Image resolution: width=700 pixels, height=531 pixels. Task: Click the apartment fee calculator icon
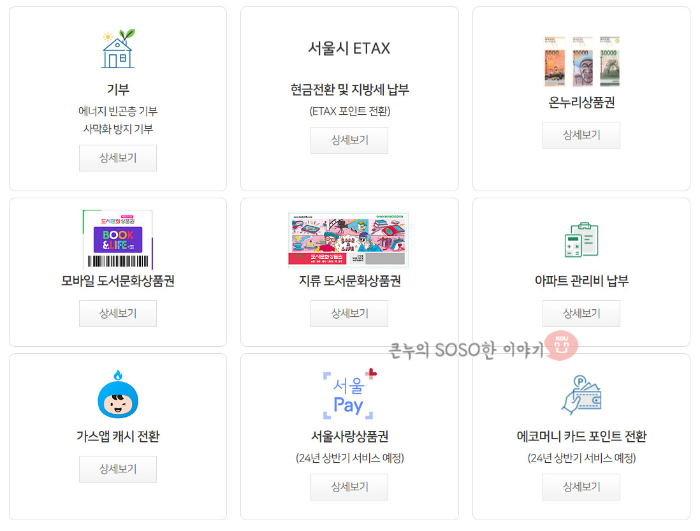pos(581,239)
